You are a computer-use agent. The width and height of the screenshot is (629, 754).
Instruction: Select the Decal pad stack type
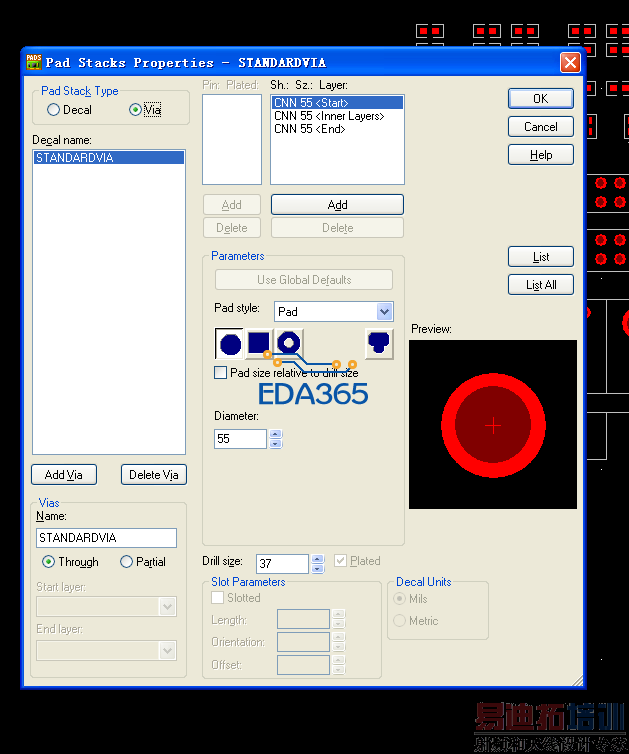pos(54,110)
